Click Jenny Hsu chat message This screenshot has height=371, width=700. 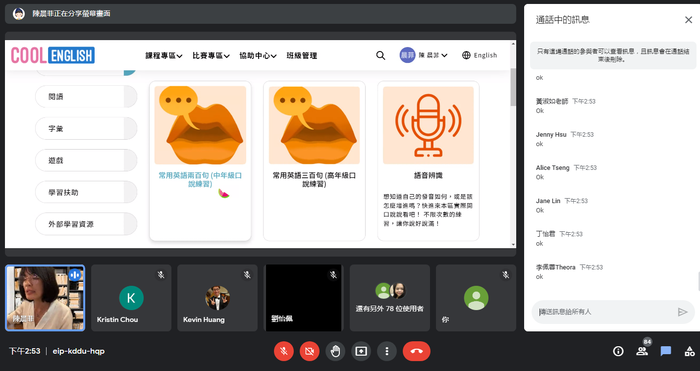[565, 139]
